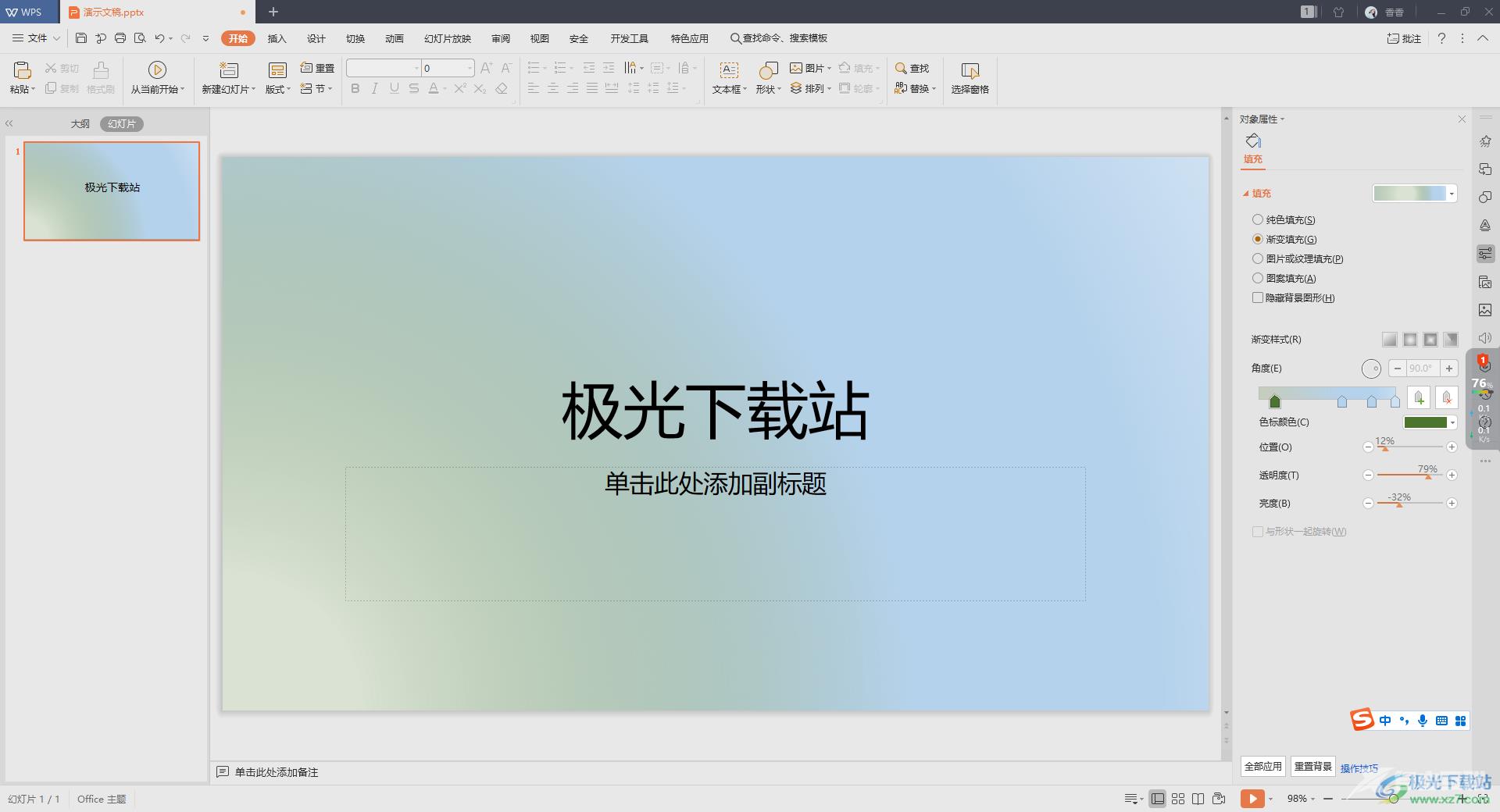
Task: Open the 插入 ribbon tab
Action: [x=277, y=38]
